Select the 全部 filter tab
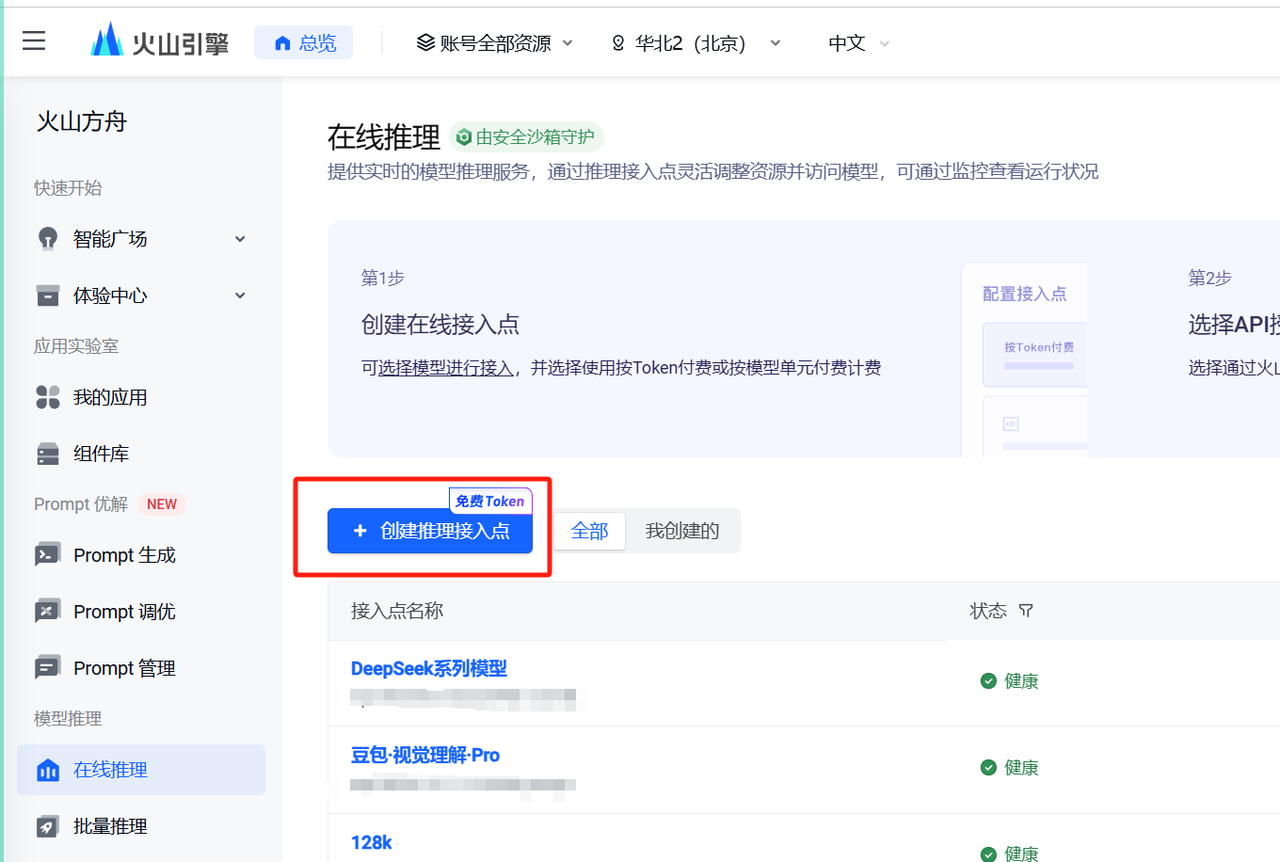 tap(589, 531)
